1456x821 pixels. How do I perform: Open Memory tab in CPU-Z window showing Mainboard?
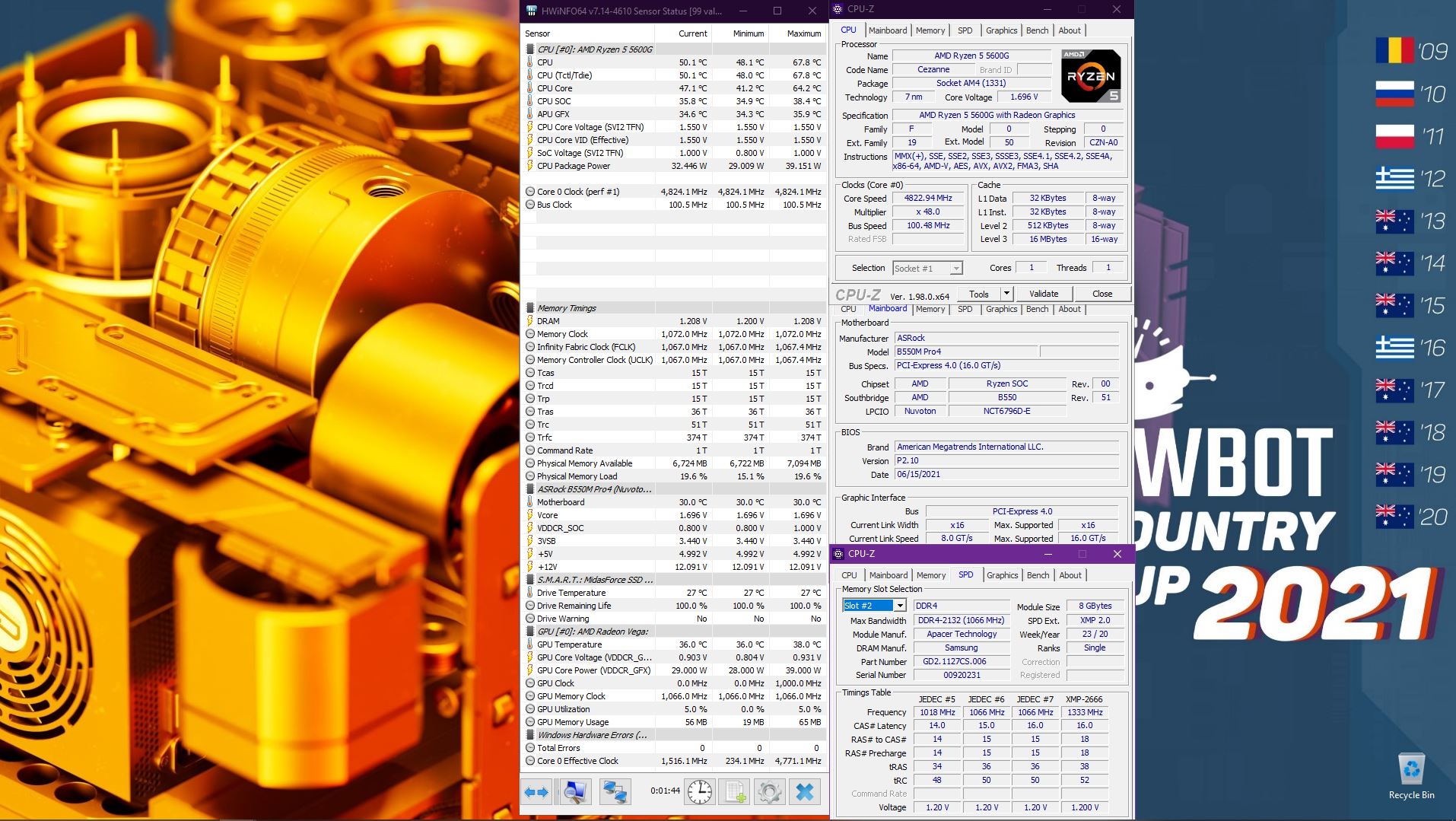tap(930, 309)
